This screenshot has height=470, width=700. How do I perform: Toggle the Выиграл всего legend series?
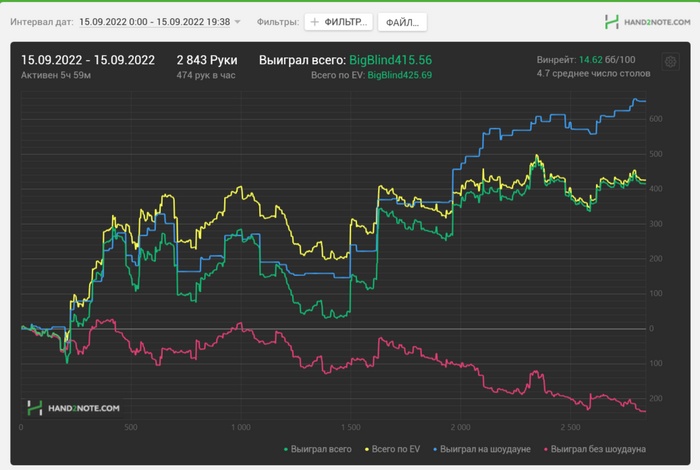click(317, 449)
